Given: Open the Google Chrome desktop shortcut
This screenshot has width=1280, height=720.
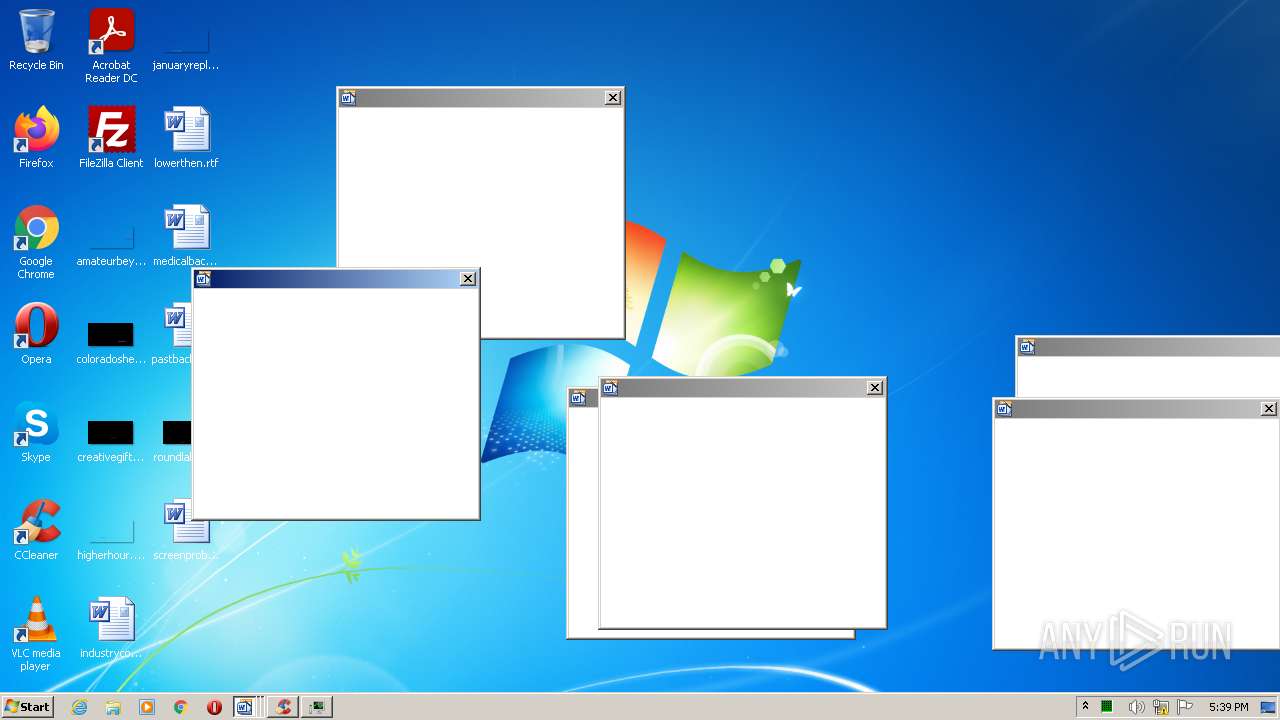Looking at the screenshot, I should [x=36, y=242].
